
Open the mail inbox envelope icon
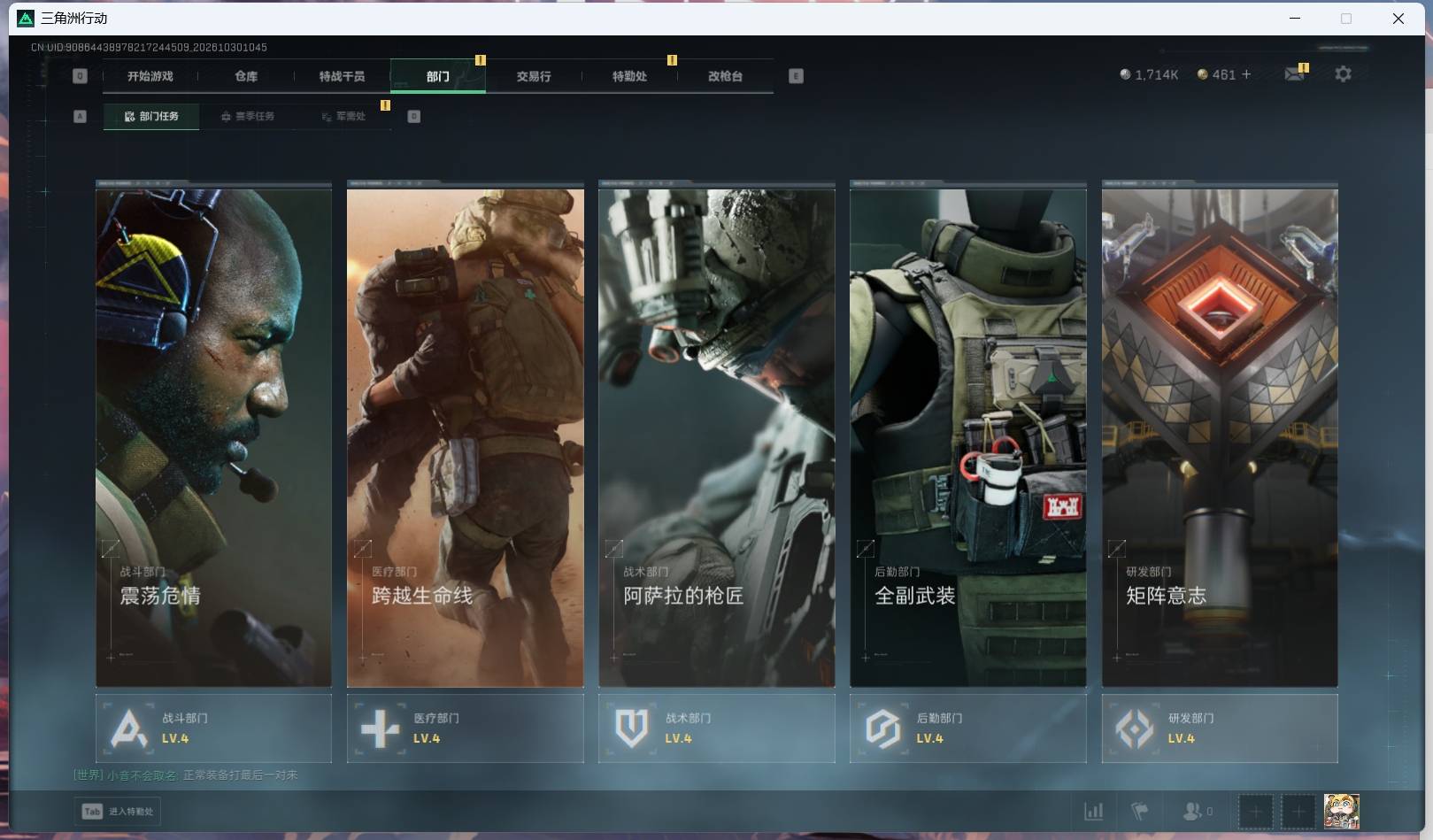click(x=1294, y=74)
